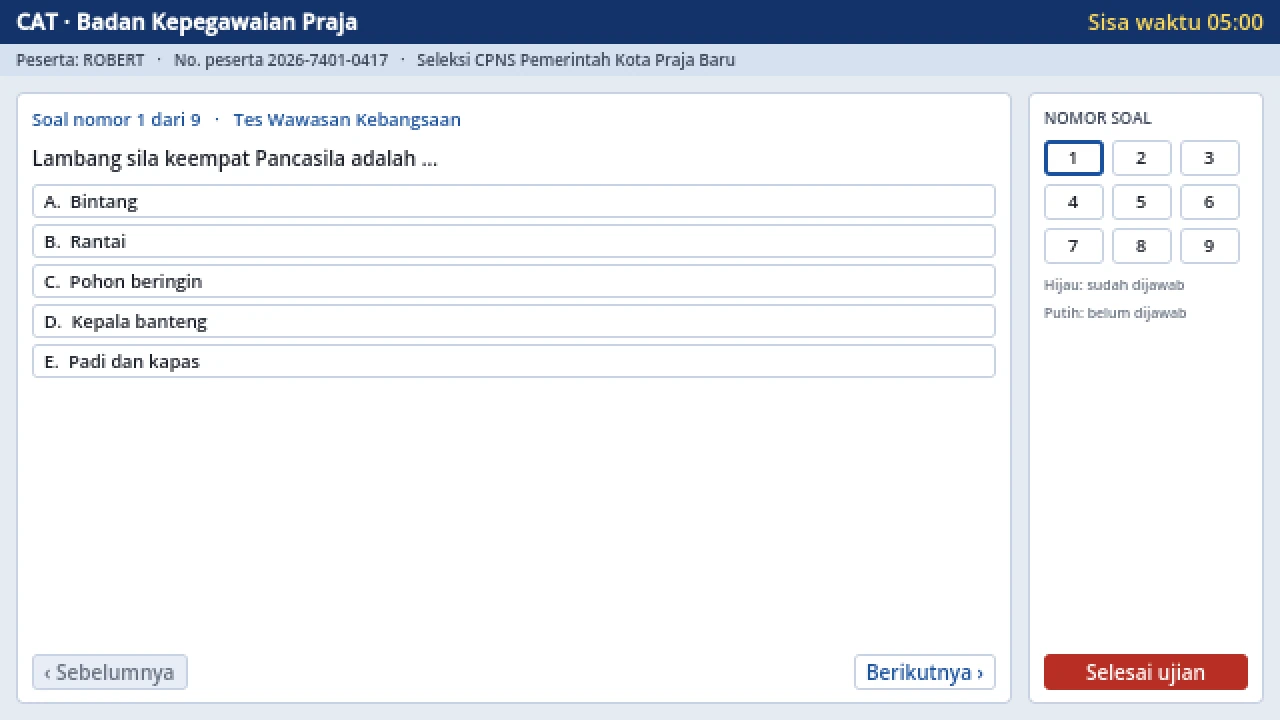Go to question number 1
Image resolution: width=1280 pixels, height=720 pixels.
click(1074, 158)
